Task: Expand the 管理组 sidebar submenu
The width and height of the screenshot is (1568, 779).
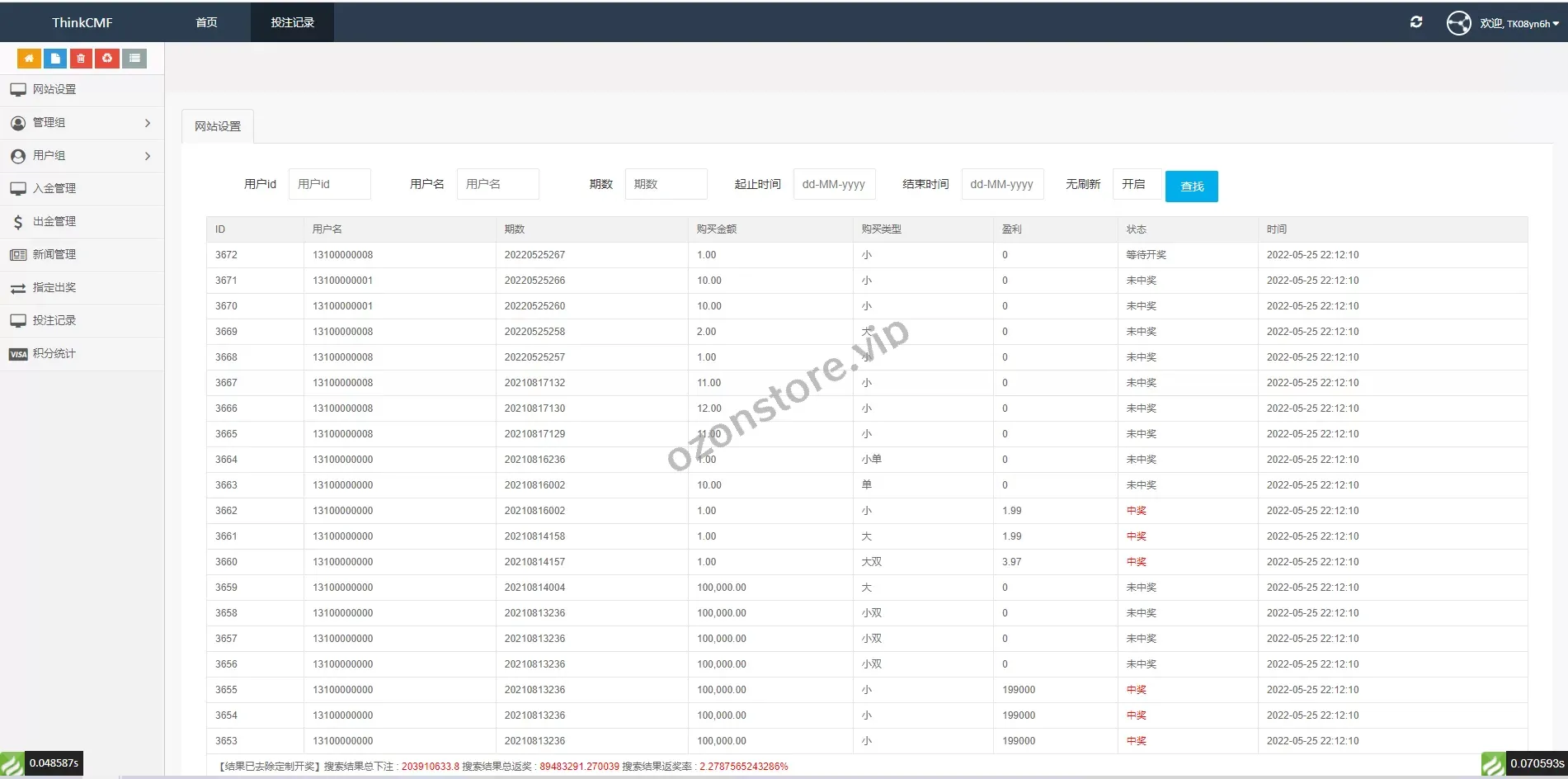Action: [x=81, y=123]
